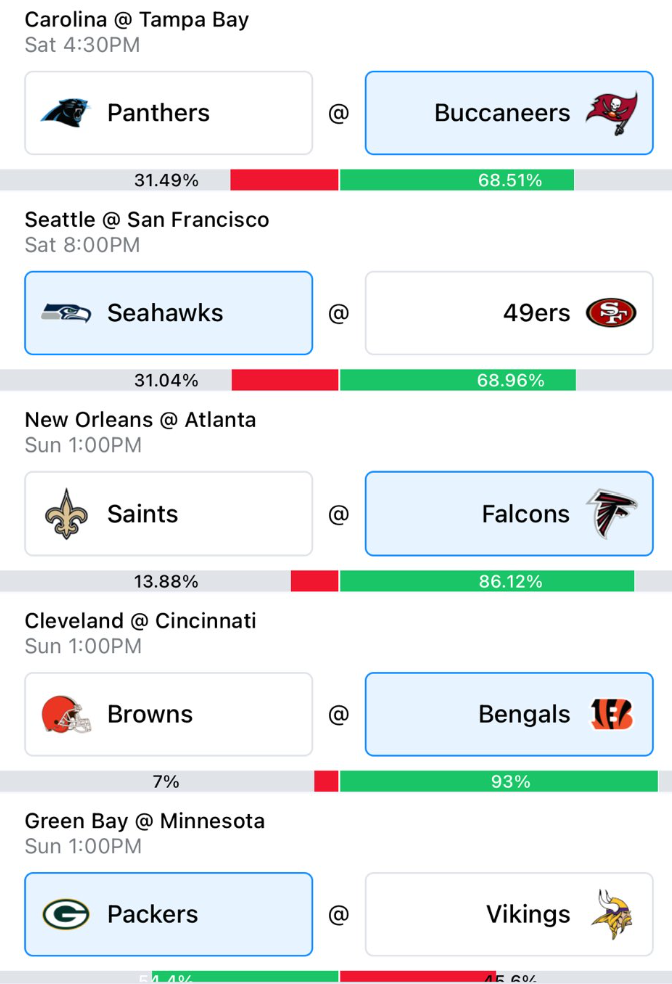Tap the Buccaneers pirate flag logo
Image resolution: width=672 pixels, height=984 pixels.
click(612, 113)
